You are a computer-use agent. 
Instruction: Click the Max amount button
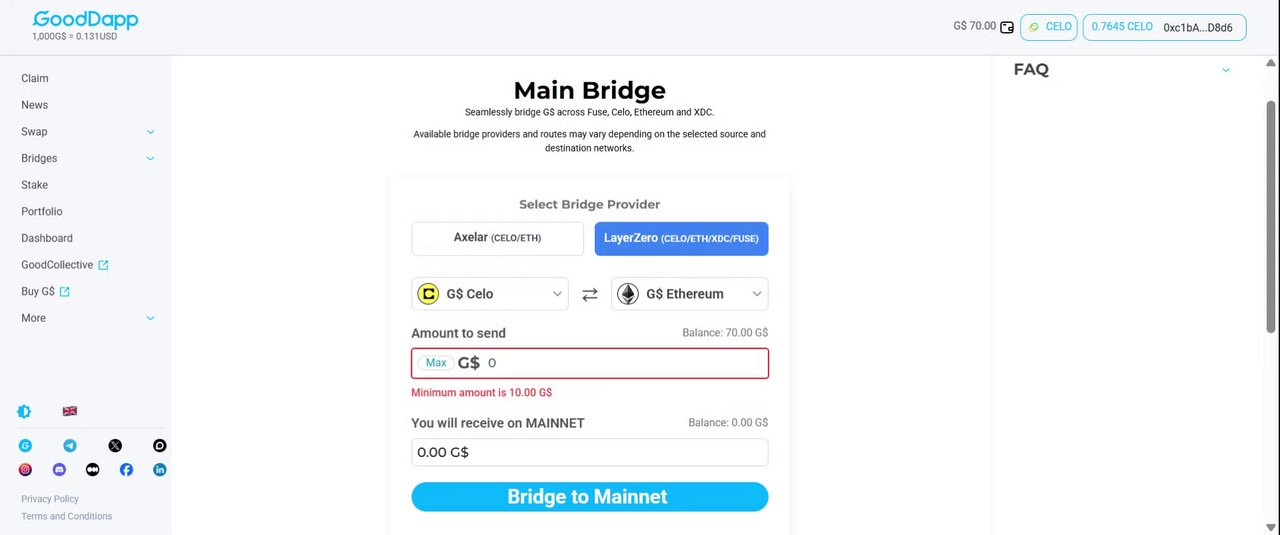(436, 363)
